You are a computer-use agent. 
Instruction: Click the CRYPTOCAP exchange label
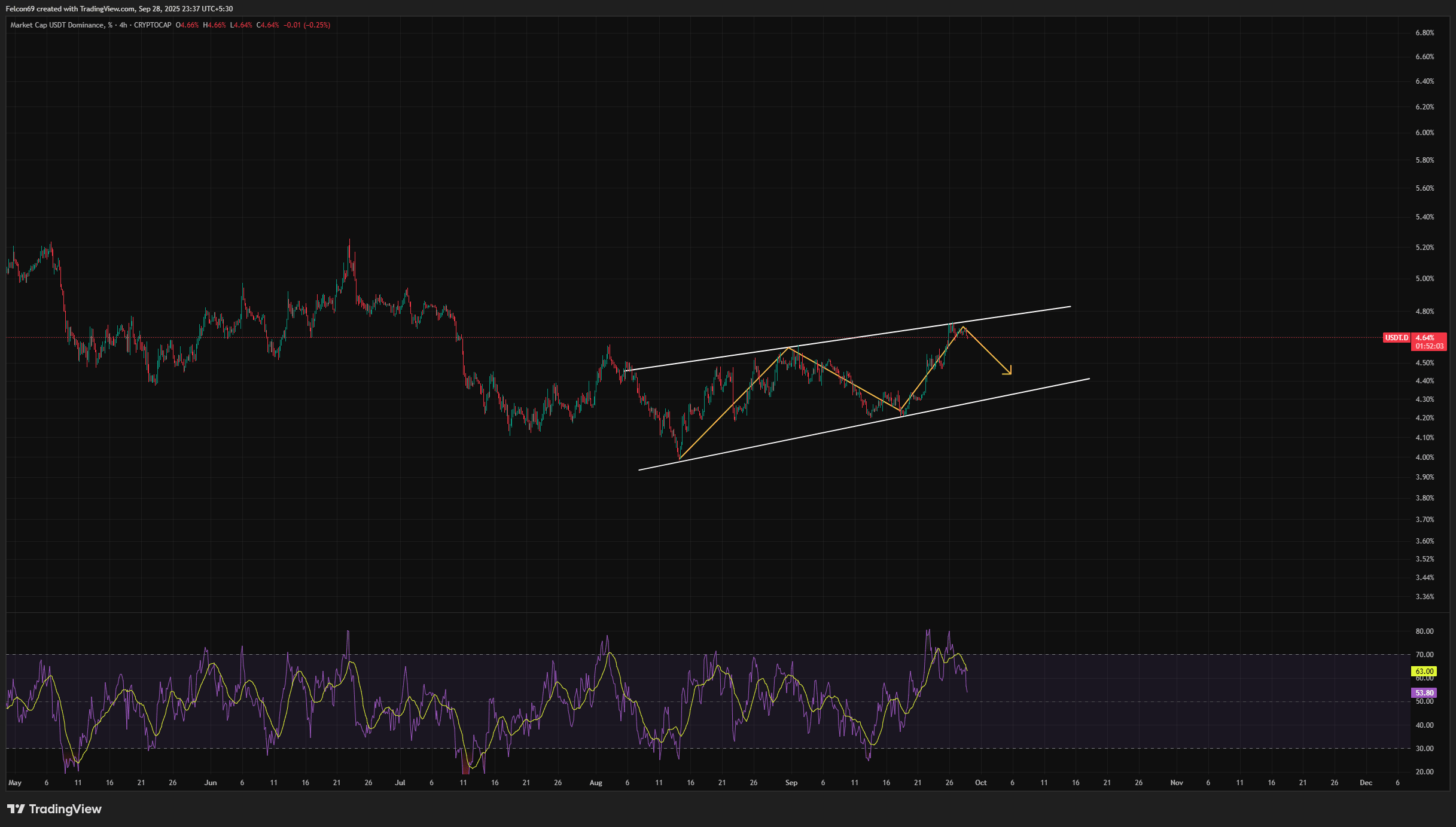pos(153,25)
